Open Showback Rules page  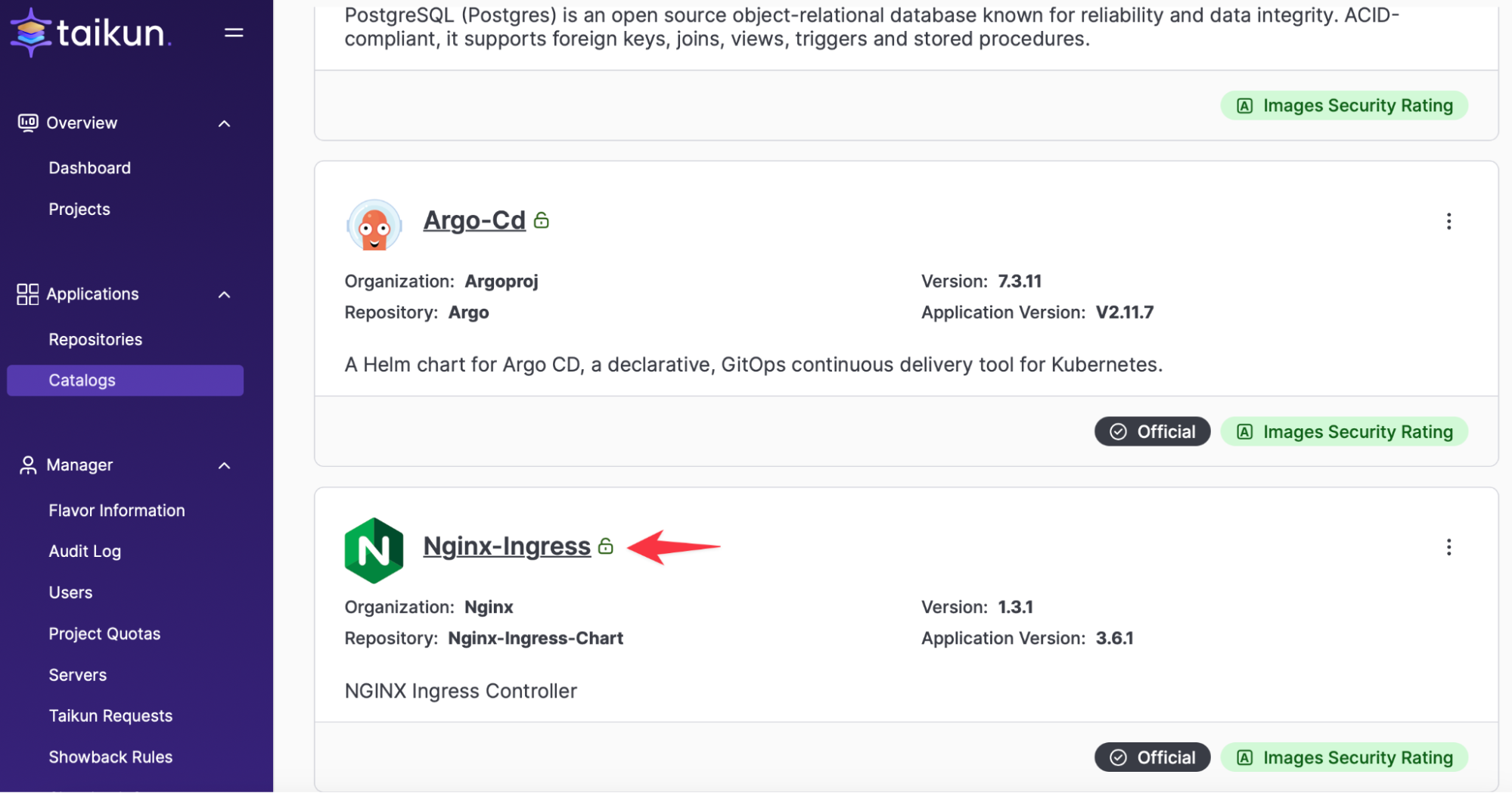110,757
